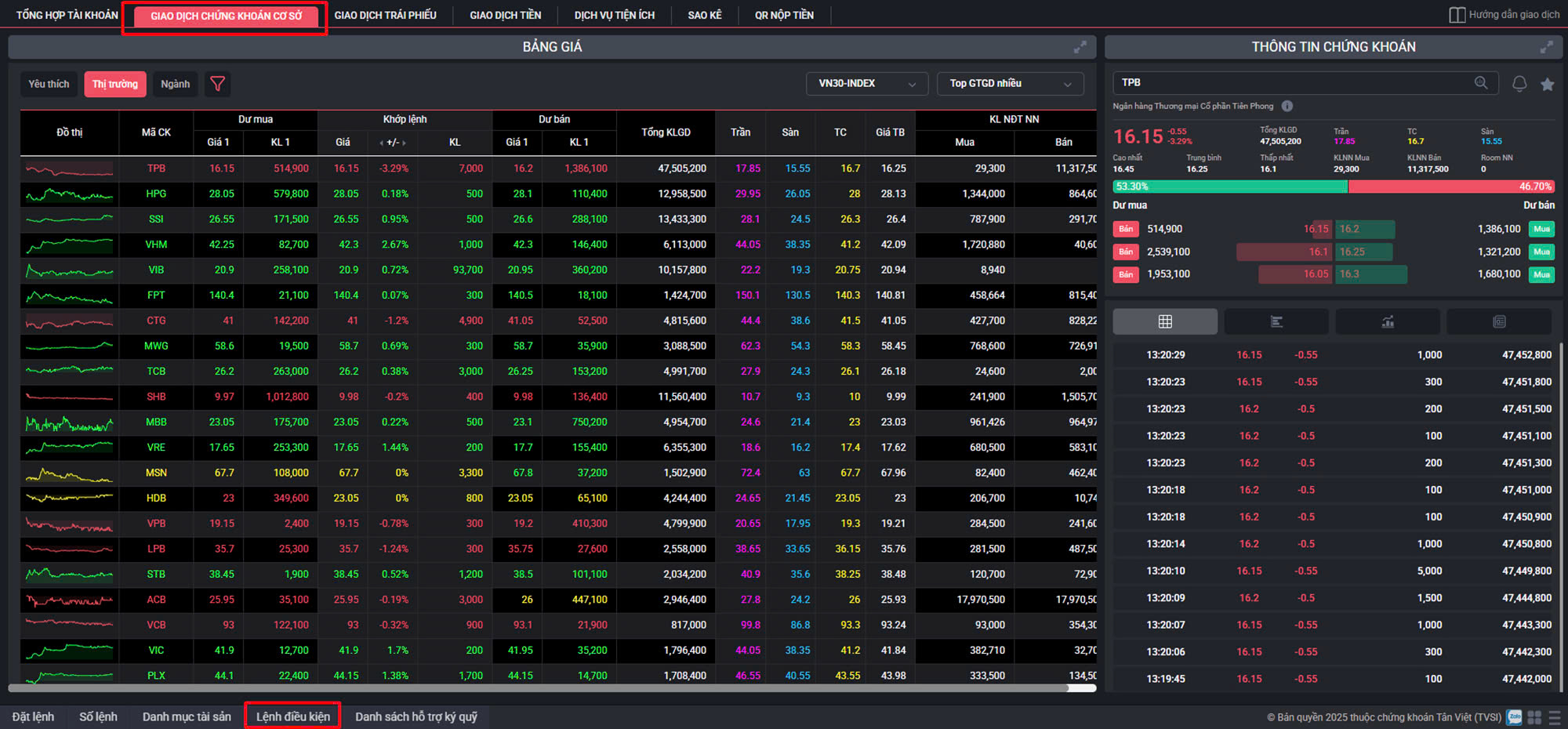Switch price board to Ngành view

[x=175, y=84]
